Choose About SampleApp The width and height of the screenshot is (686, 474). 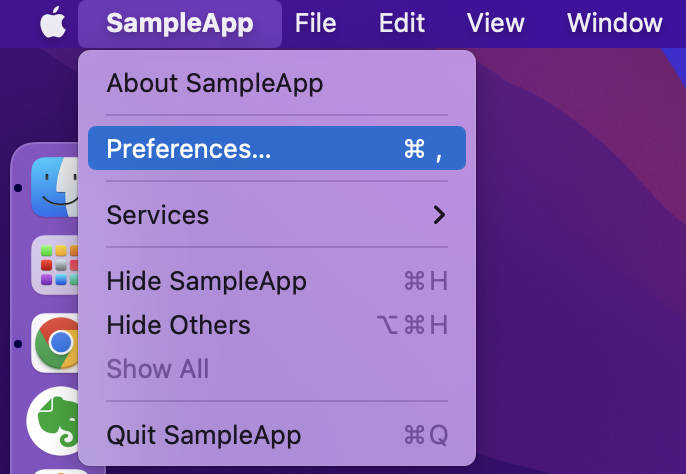277,83
